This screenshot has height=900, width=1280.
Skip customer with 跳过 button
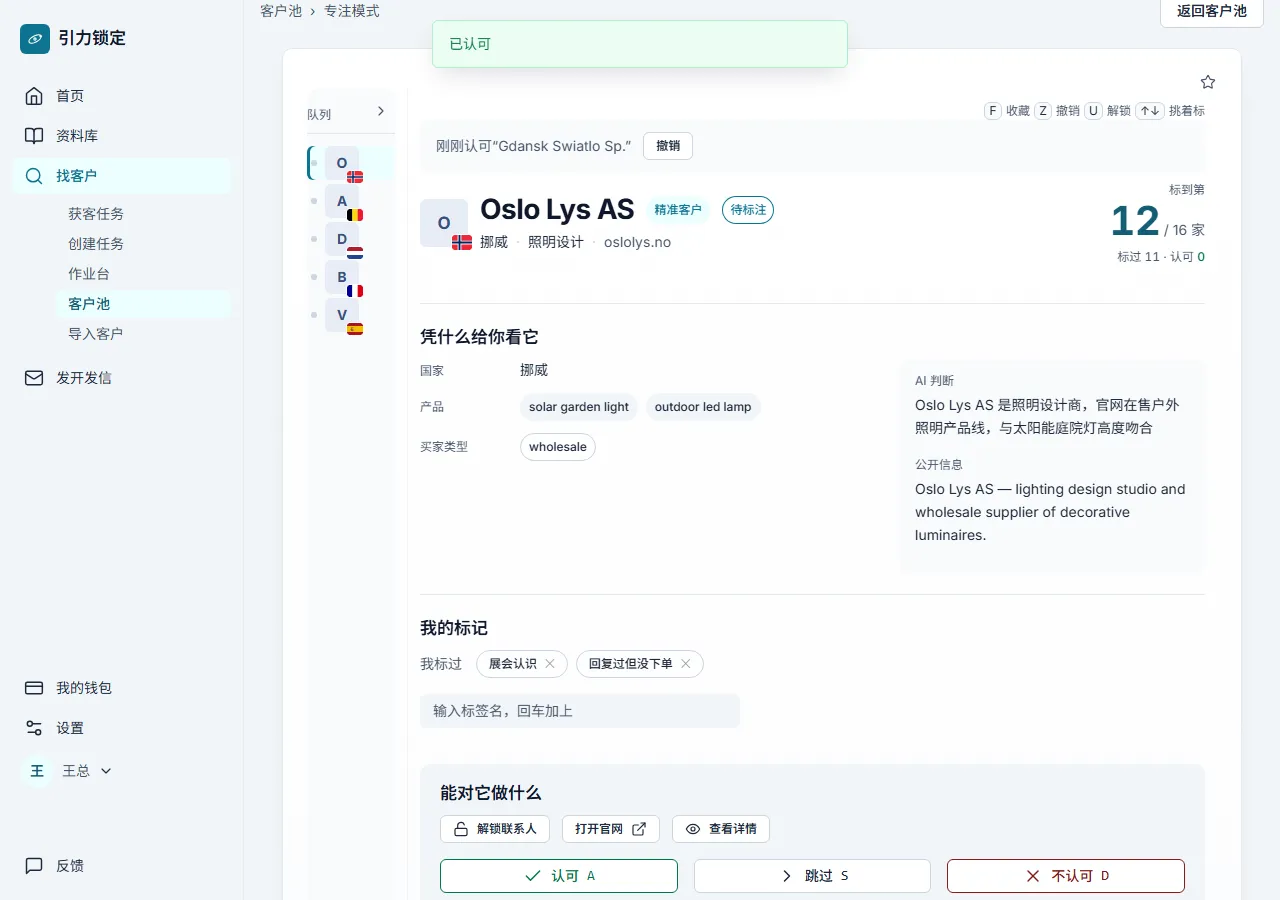812,876
